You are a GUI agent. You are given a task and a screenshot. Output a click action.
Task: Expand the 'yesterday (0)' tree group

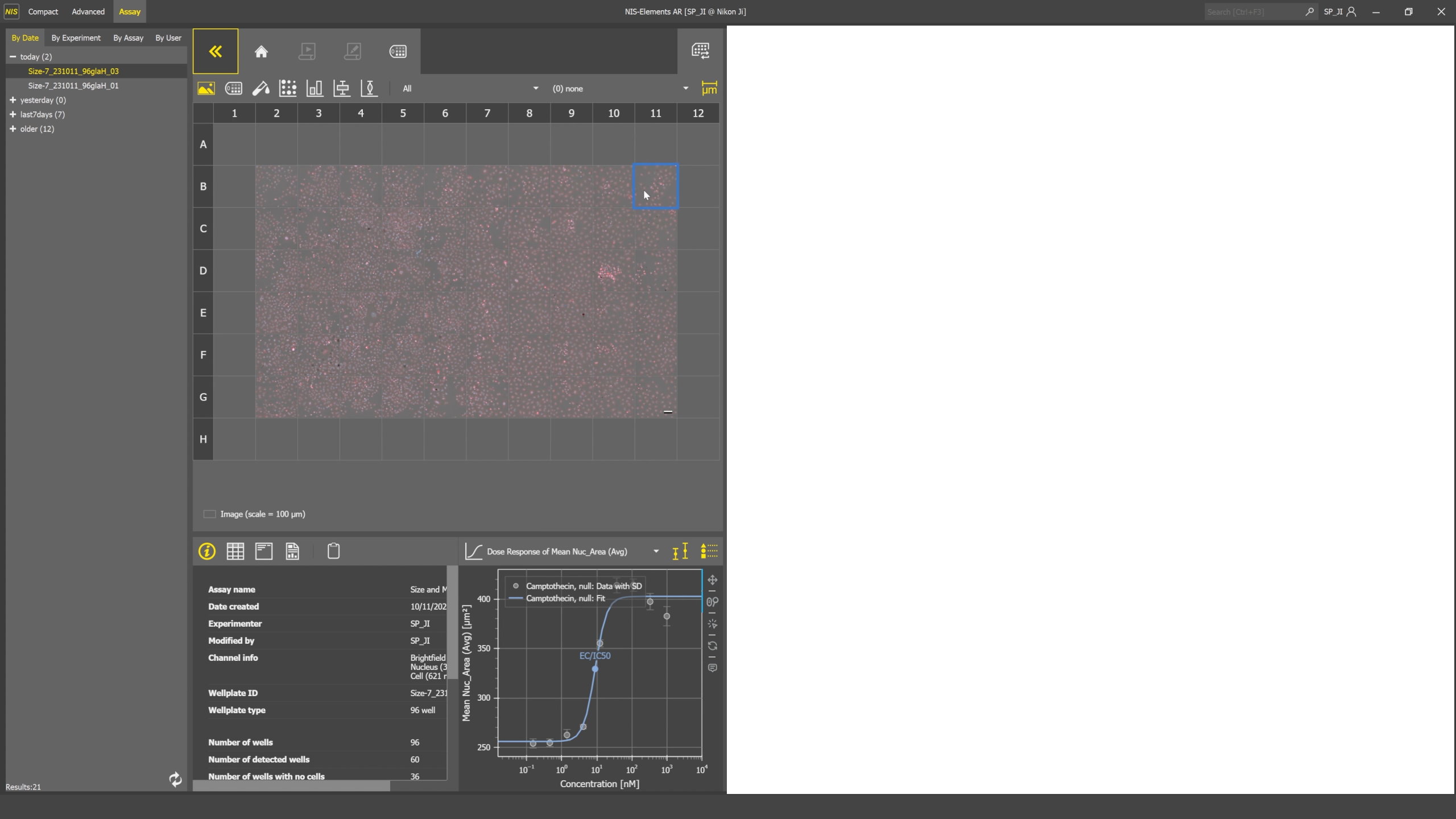click(13, 100)
